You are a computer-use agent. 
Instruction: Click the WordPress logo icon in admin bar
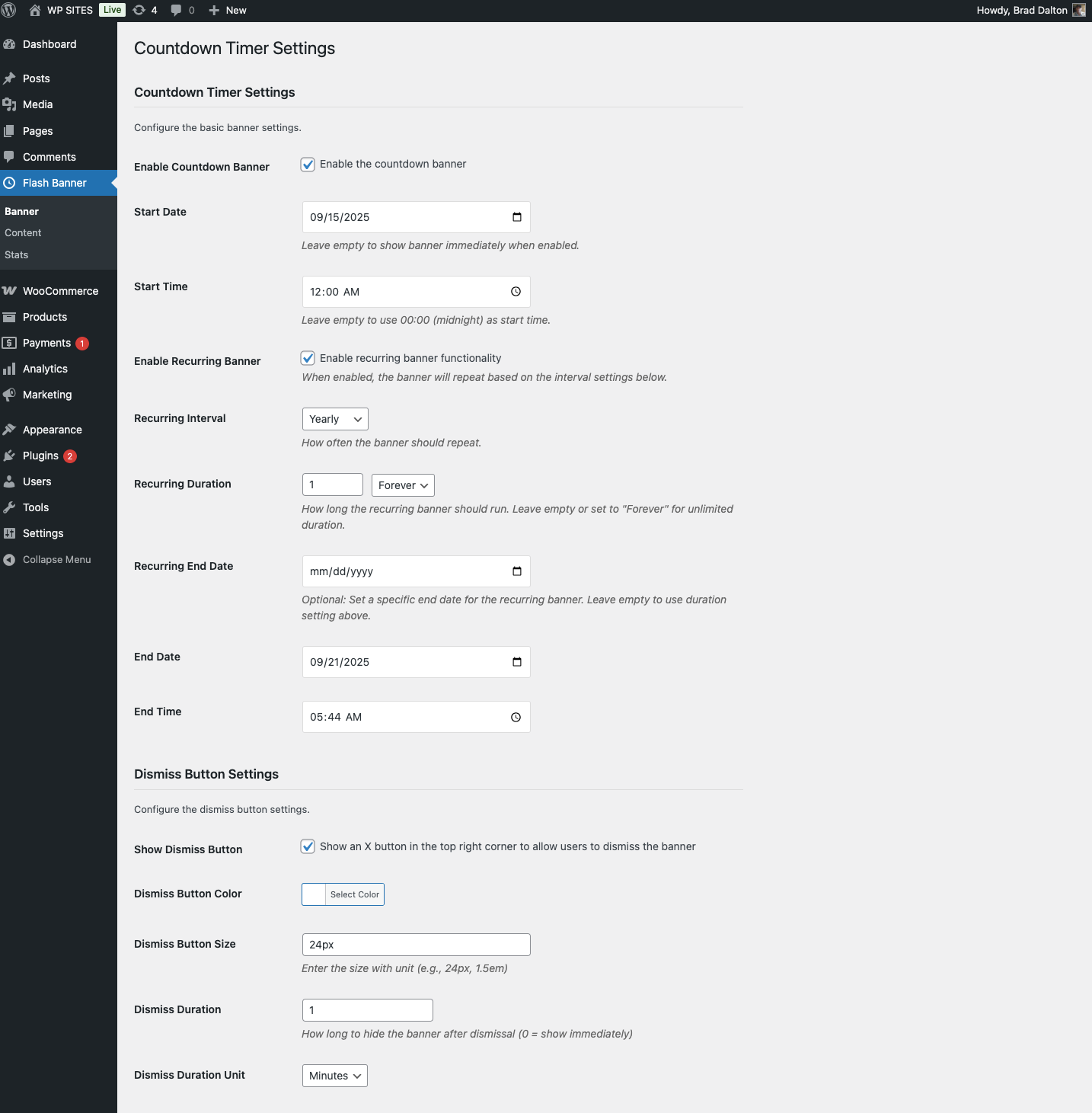click(9, 11)
